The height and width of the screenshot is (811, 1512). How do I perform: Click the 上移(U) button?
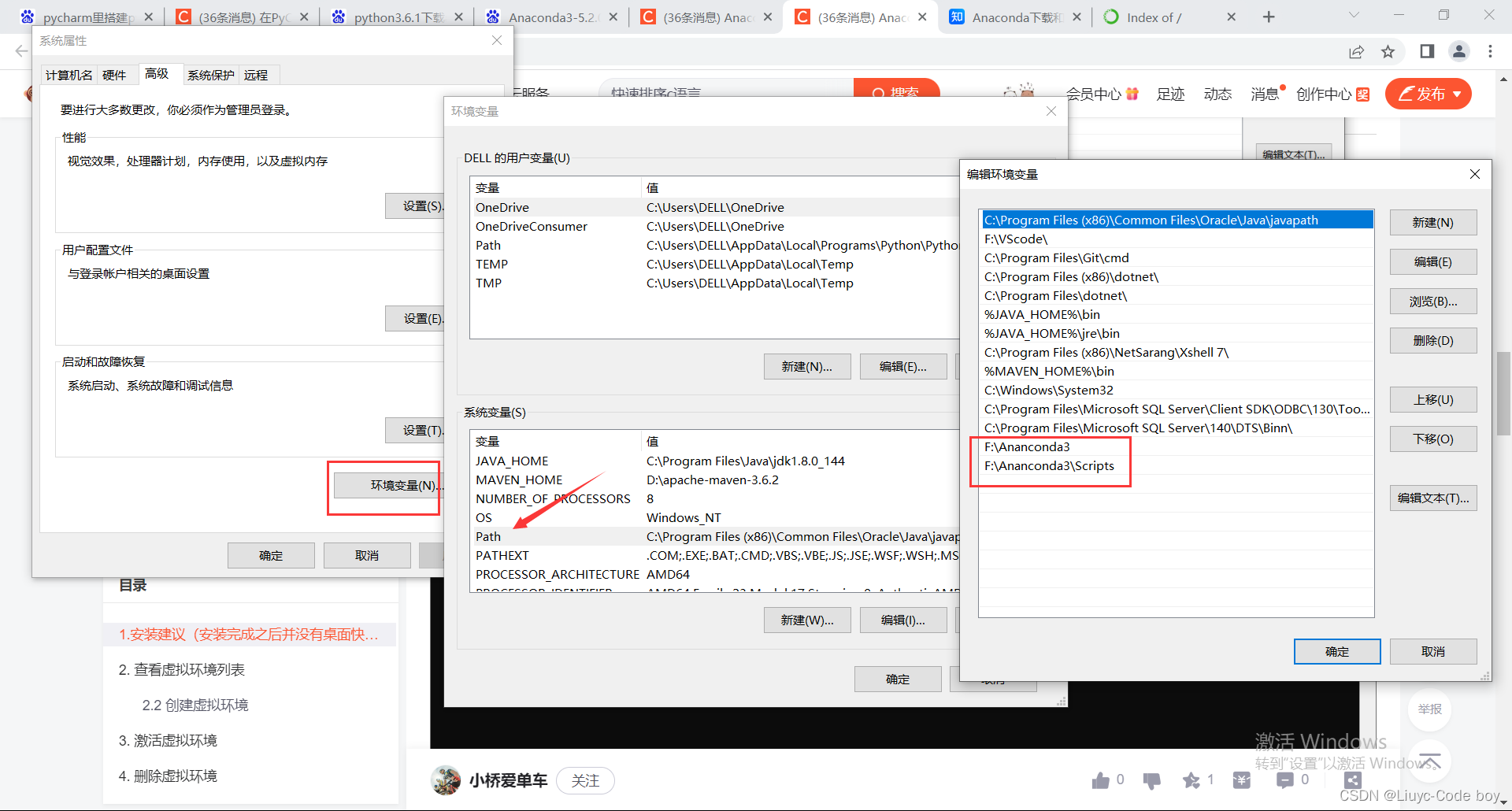click(1432, 400)
